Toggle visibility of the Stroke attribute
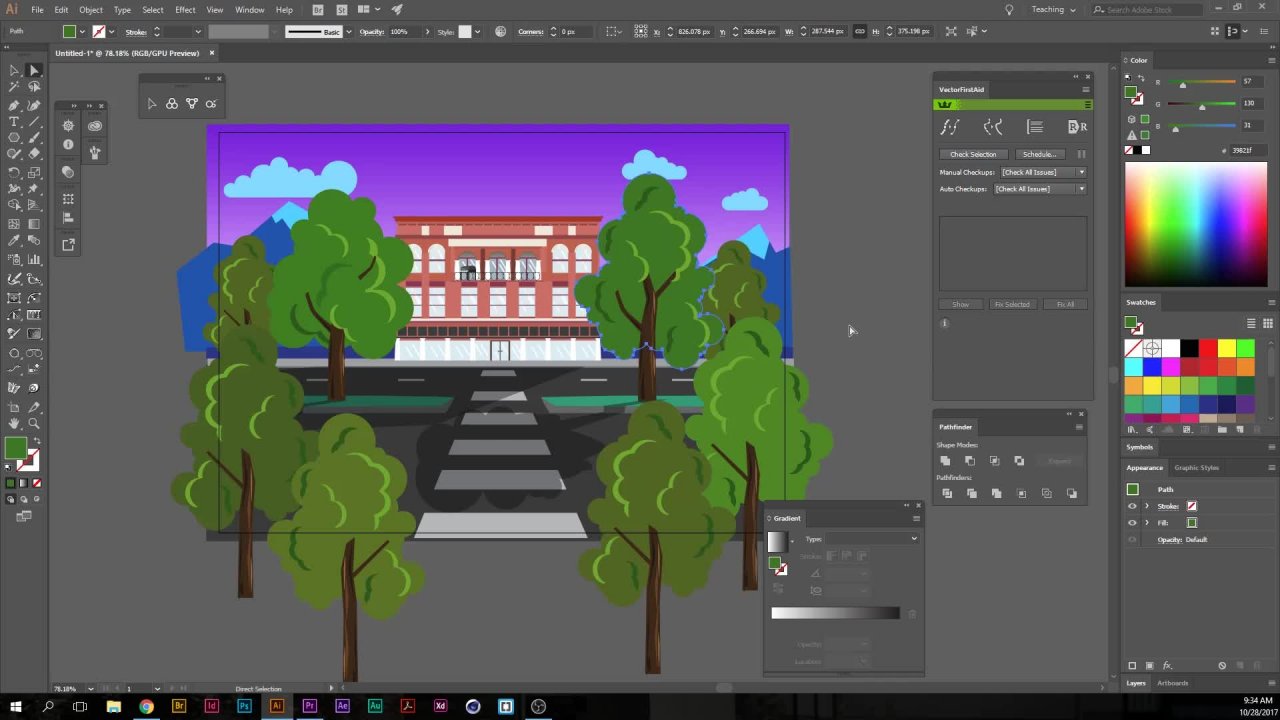Viewport: 1280px width, 720px height. 1132,506
